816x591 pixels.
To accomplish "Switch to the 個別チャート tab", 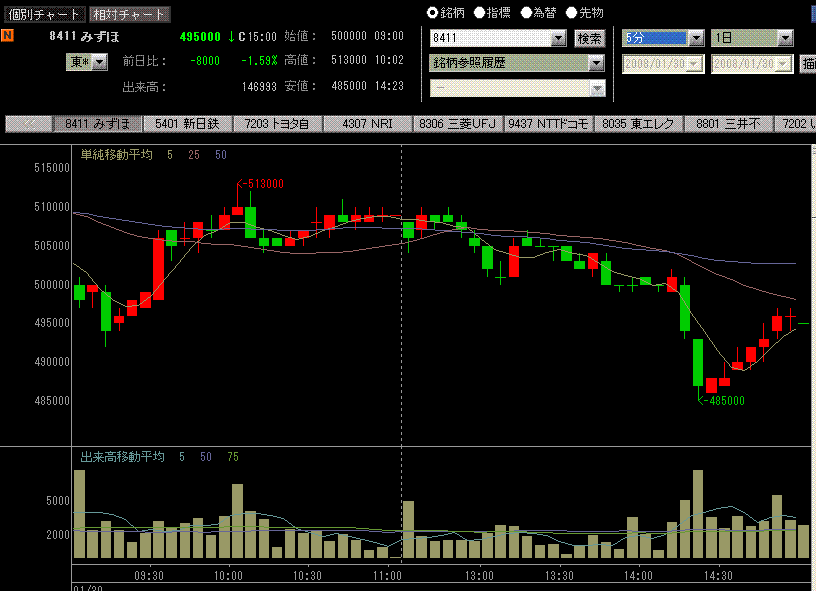I will pyautogui.click(x=44, y=14).
